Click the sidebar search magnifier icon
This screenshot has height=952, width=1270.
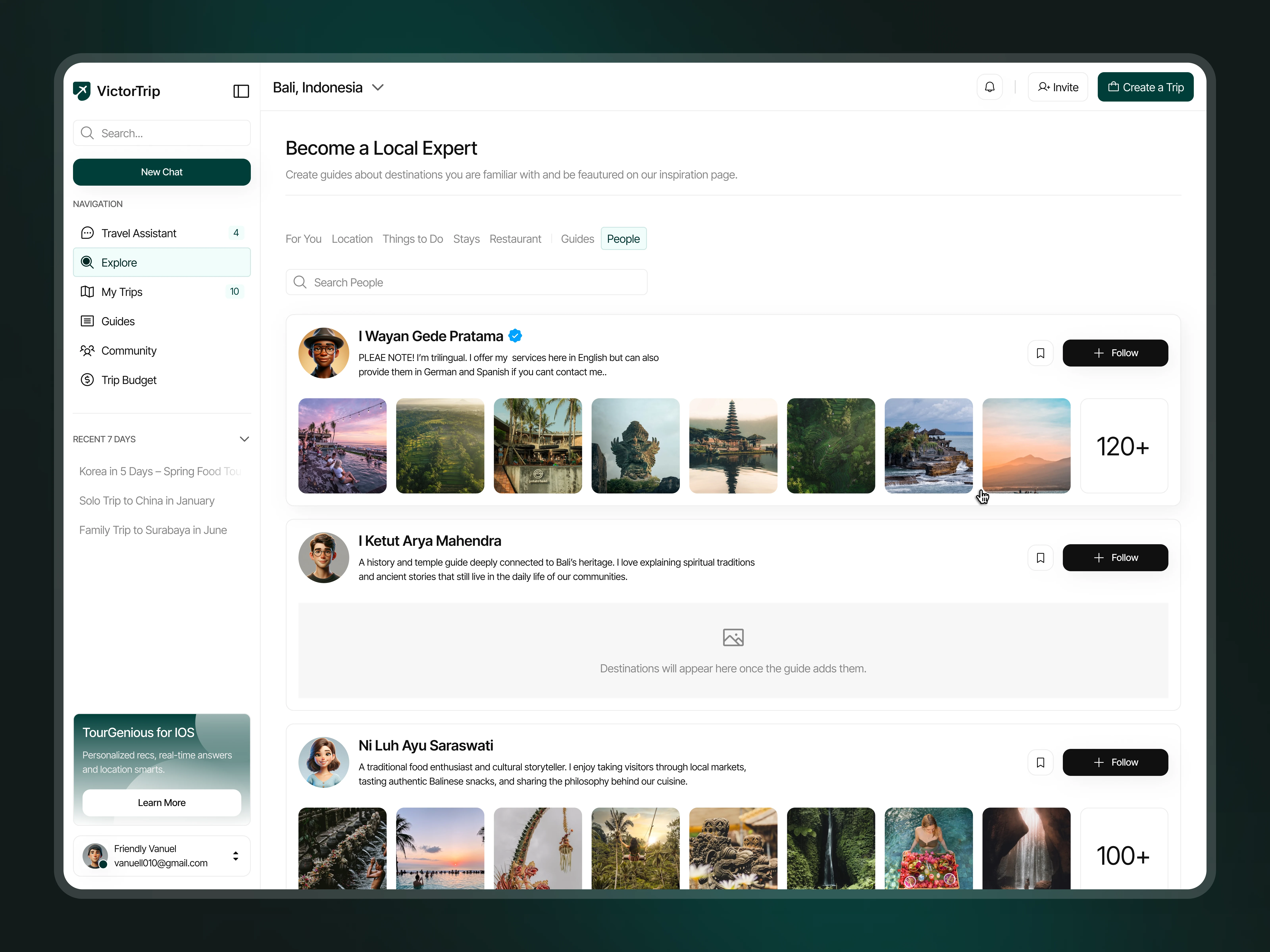87,133
